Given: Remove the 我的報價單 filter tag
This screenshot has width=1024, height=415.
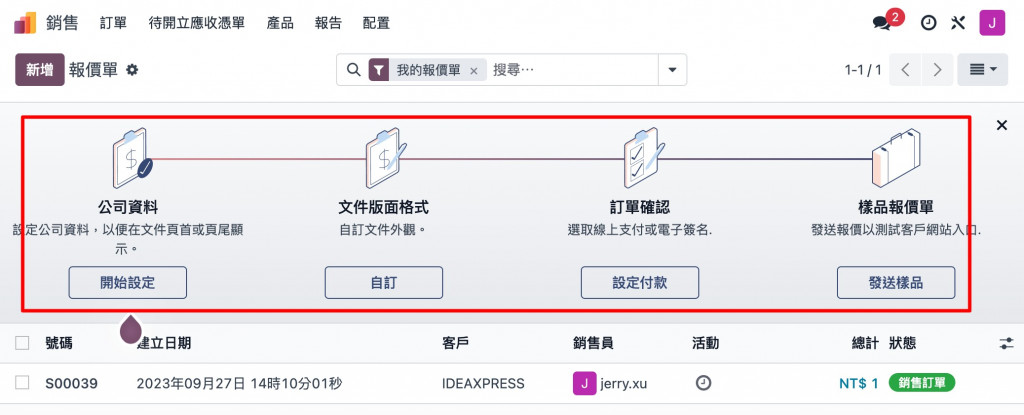Looking at the screenshot, I should click(474, 71).
